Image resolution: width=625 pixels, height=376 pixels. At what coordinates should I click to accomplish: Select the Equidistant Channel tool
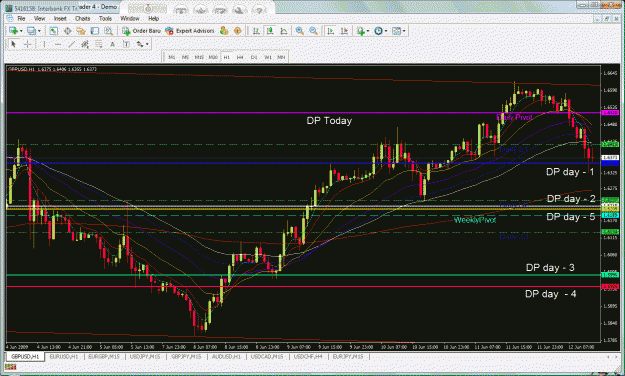[x=85, y=44]
